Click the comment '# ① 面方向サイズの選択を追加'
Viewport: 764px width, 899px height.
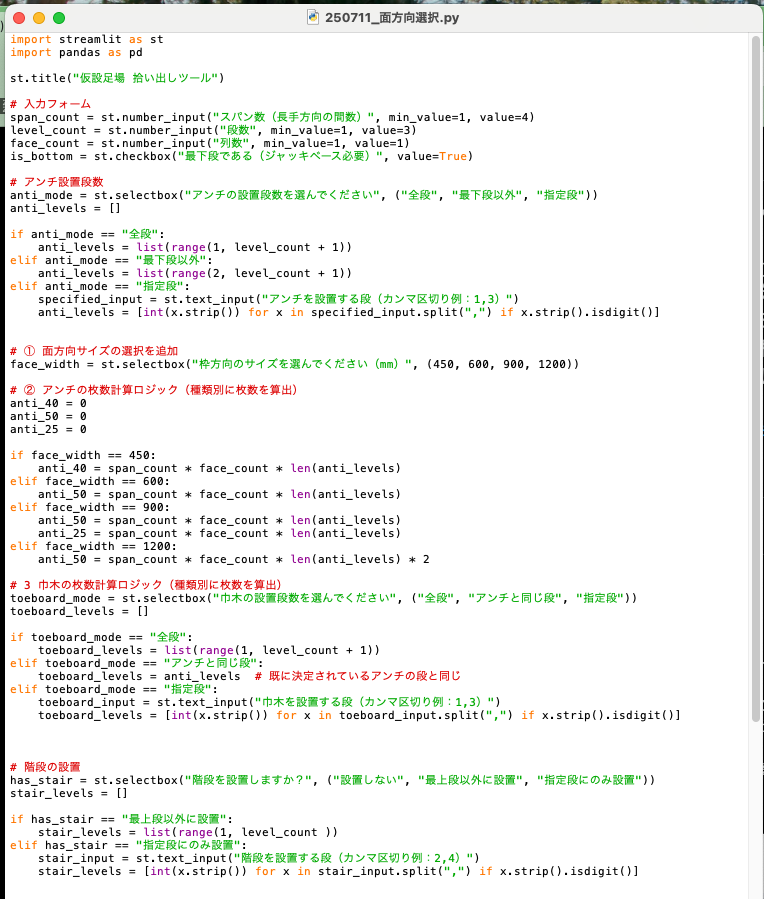click(94, 351)
